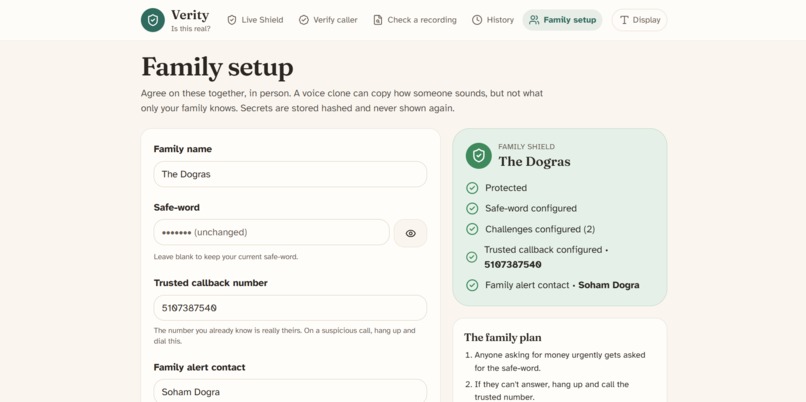Click the Trusted callback configured check icon
Image resolution: width=806 pixels, height=402 pixels.
tap(472, 257)
